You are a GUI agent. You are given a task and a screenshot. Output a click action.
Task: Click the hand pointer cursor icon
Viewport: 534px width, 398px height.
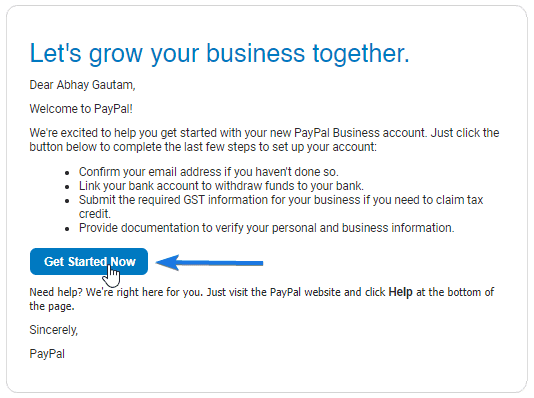(111, 276)
